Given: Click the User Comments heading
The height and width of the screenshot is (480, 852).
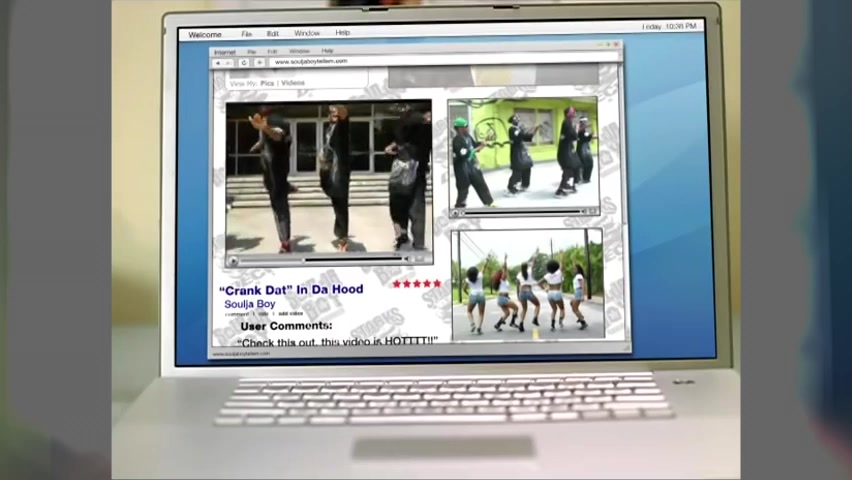Looking at the screenshot, I should pos(286,326).
